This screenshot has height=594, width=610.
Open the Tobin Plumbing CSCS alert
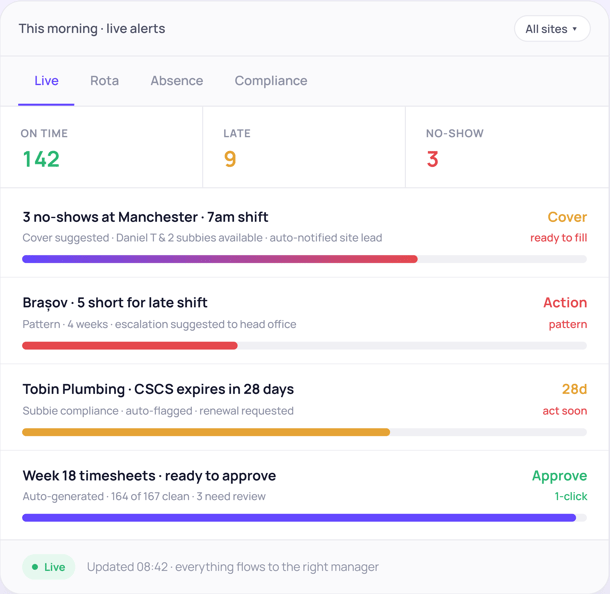[305, 407]
